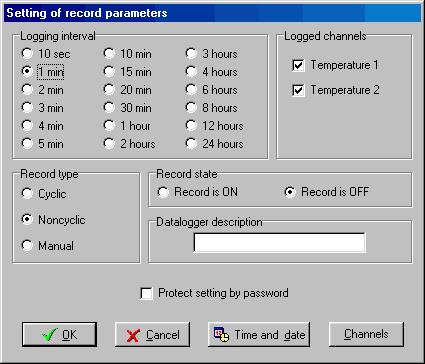Open the Channels button
This screenshot has height=364, width=425.
click(366, 334)
